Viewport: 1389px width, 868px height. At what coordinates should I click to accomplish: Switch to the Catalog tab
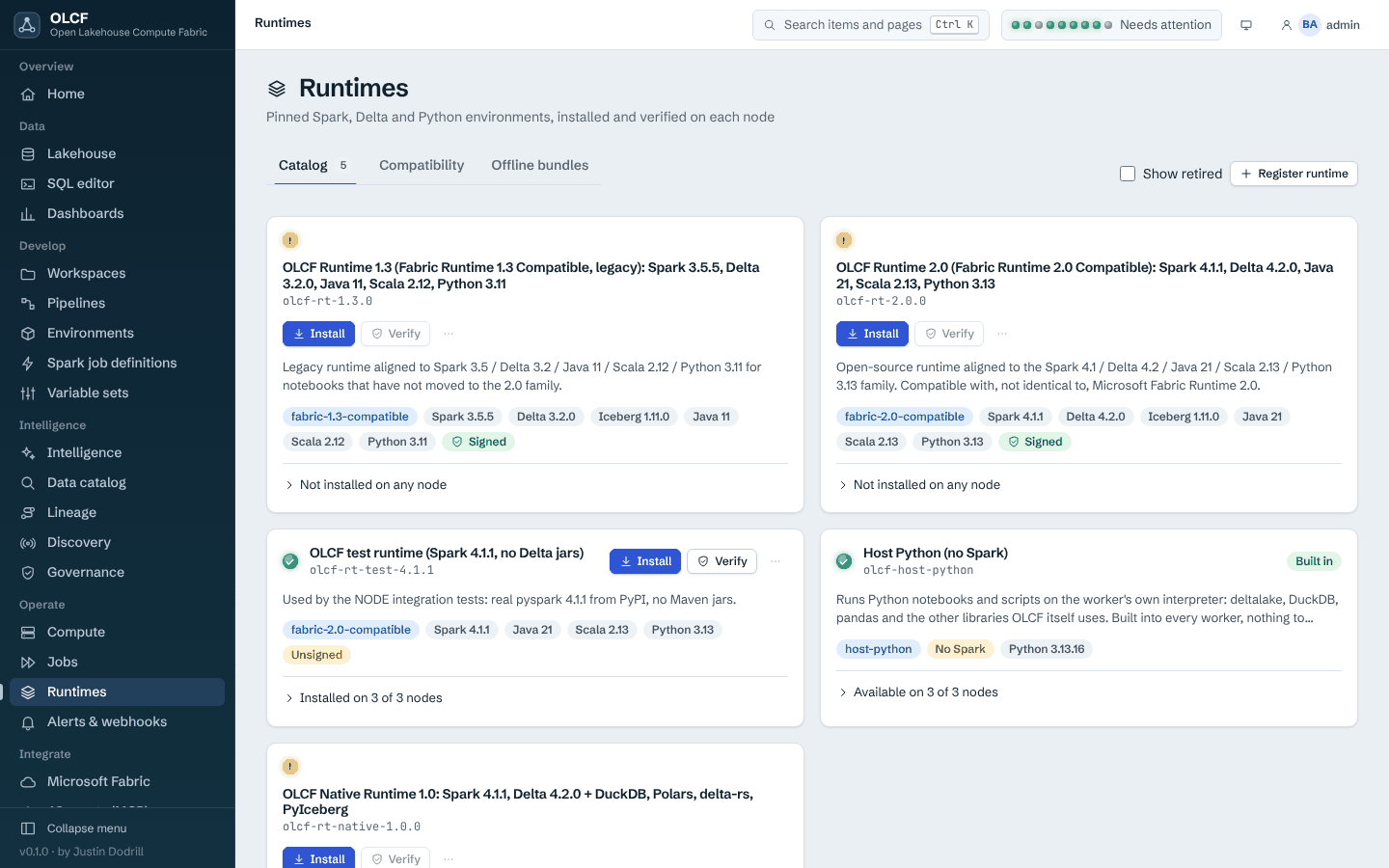click(x=313, y=166)
